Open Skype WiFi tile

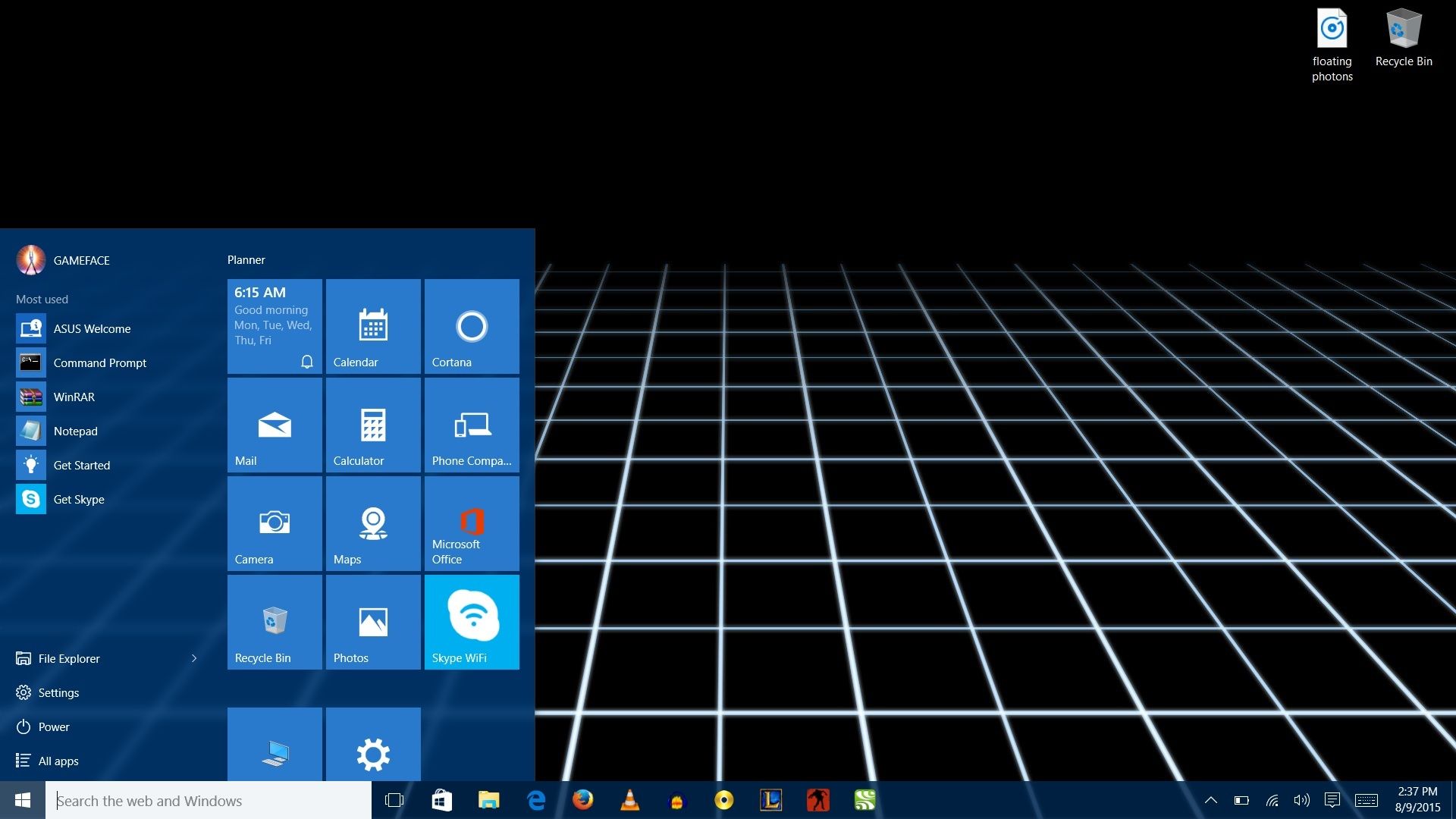pyautogui.click(x=471, y=621)
